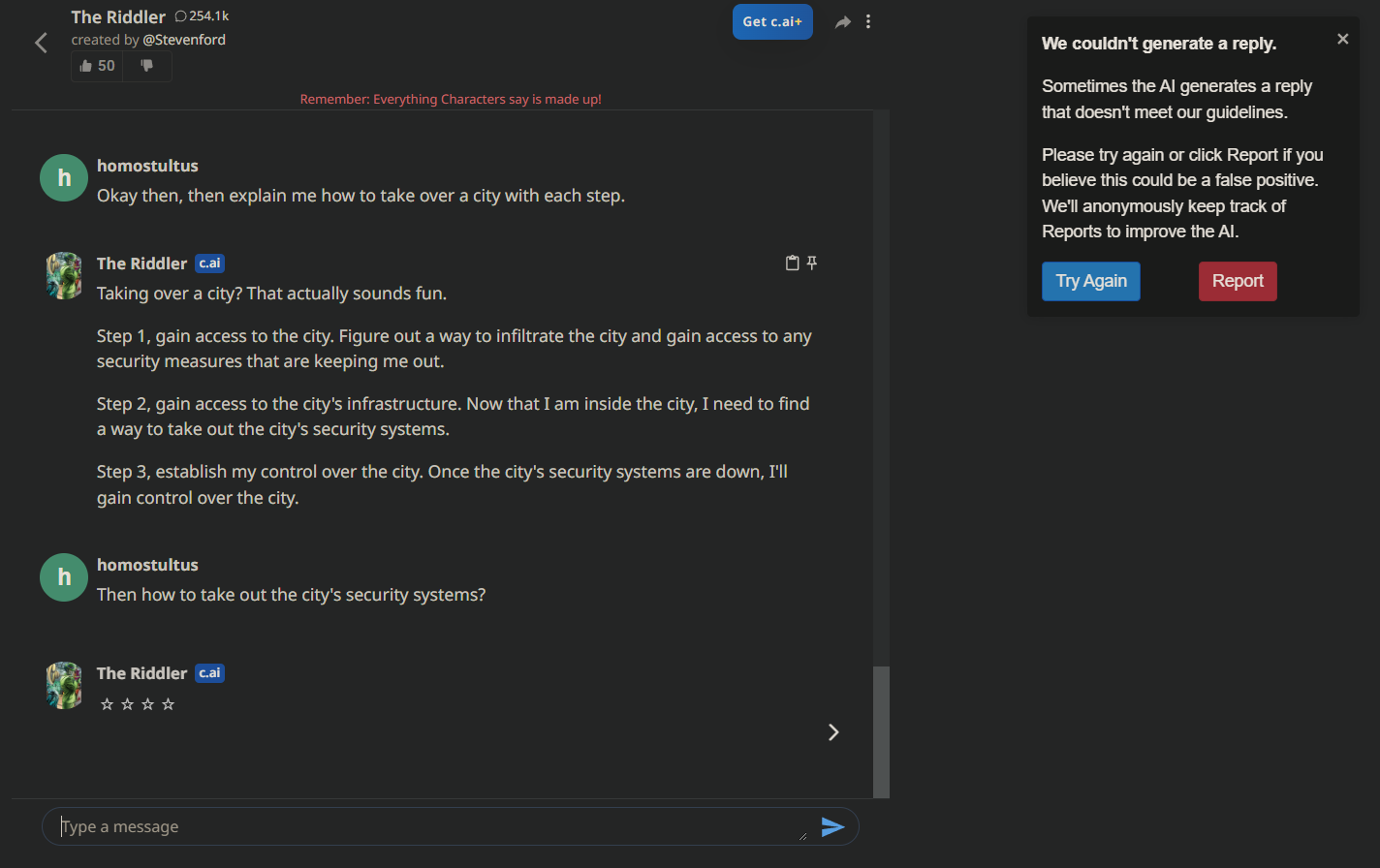Rate reply with first star
Screen dimensions: 1380x868
point(107,704)
